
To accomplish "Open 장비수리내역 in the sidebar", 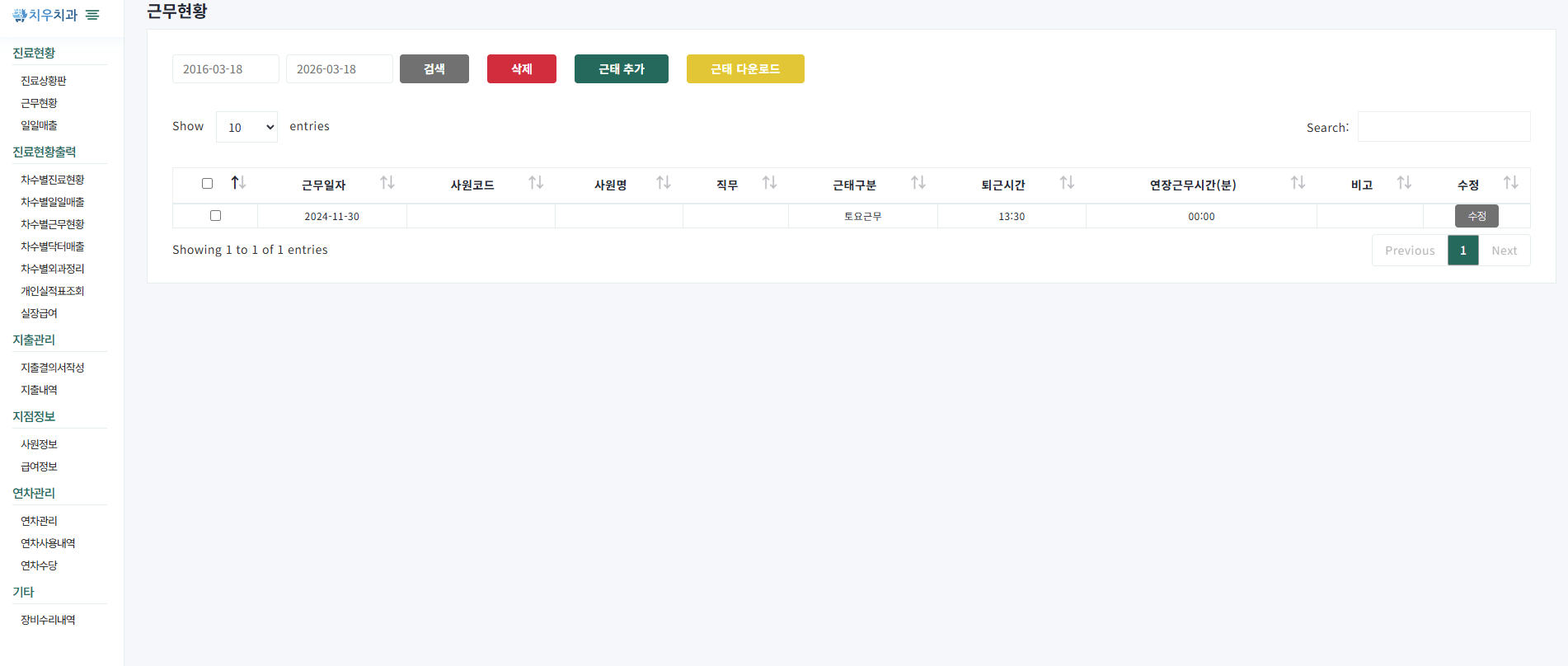I will click(x=48, y=620).
